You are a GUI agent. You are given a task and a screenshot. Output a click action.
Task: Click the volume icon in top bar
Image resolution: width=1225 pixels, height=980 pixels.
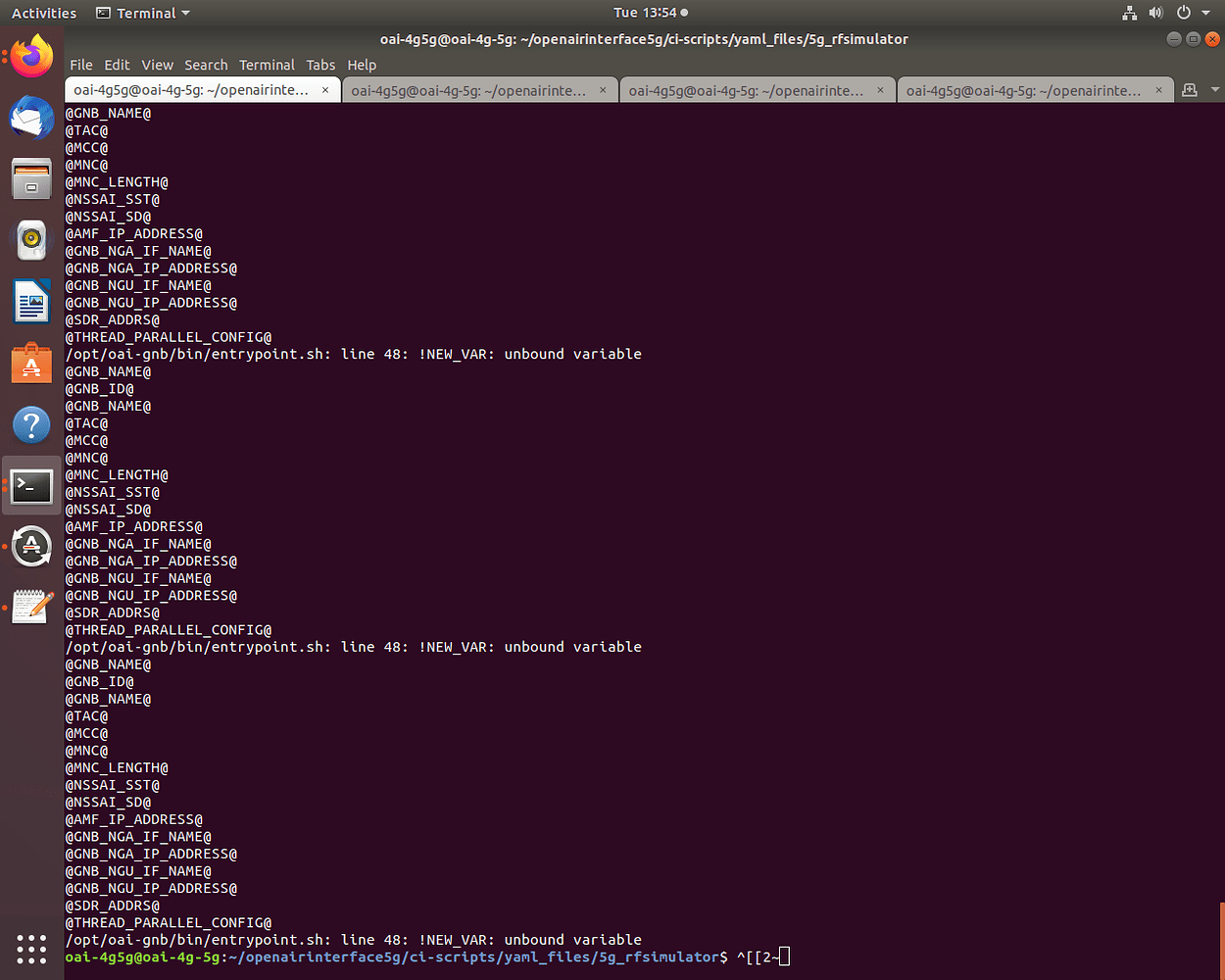[x=1155, y=13]
